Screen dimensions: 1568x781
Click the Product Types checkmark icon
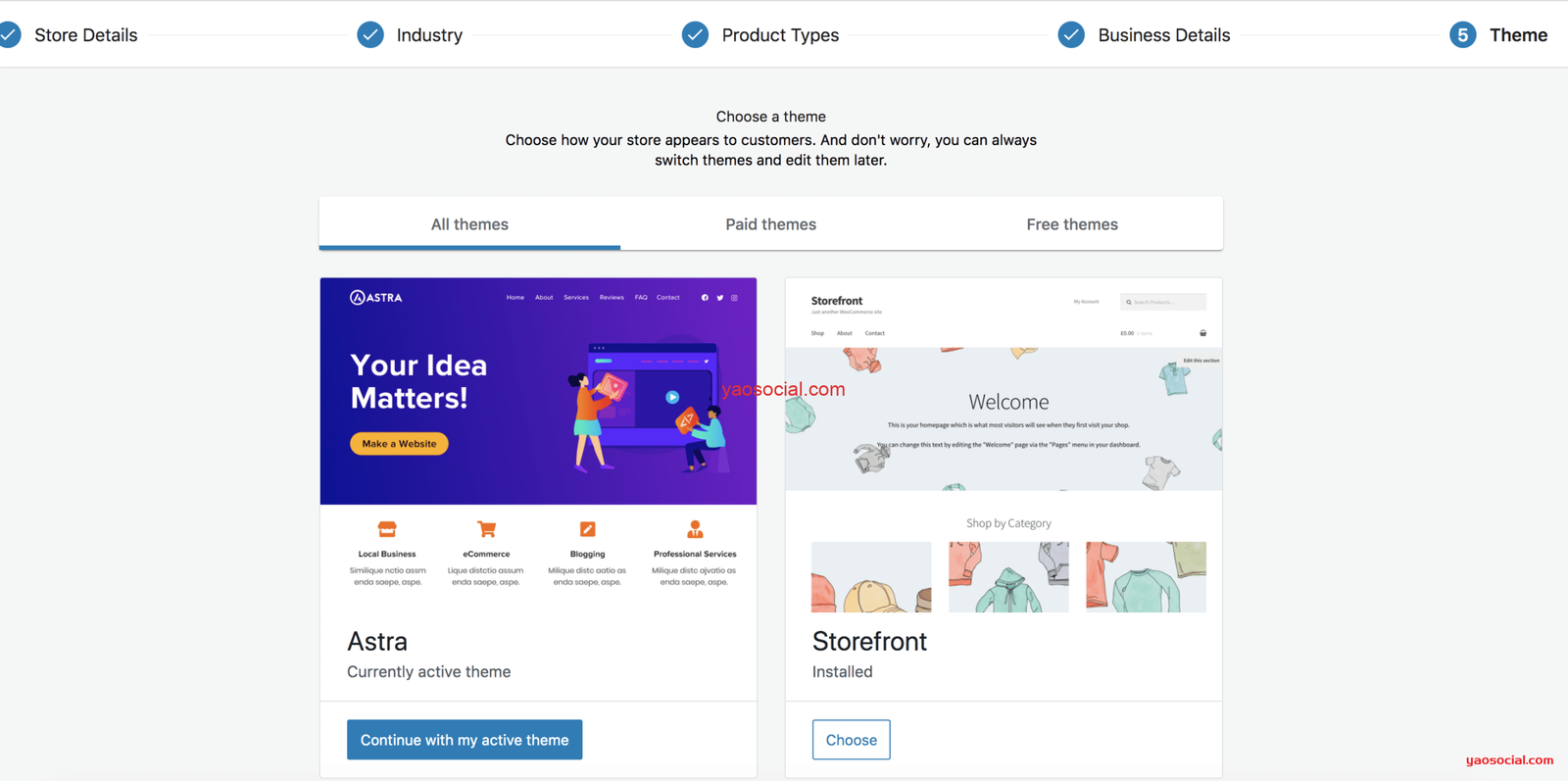click(695, 35)
